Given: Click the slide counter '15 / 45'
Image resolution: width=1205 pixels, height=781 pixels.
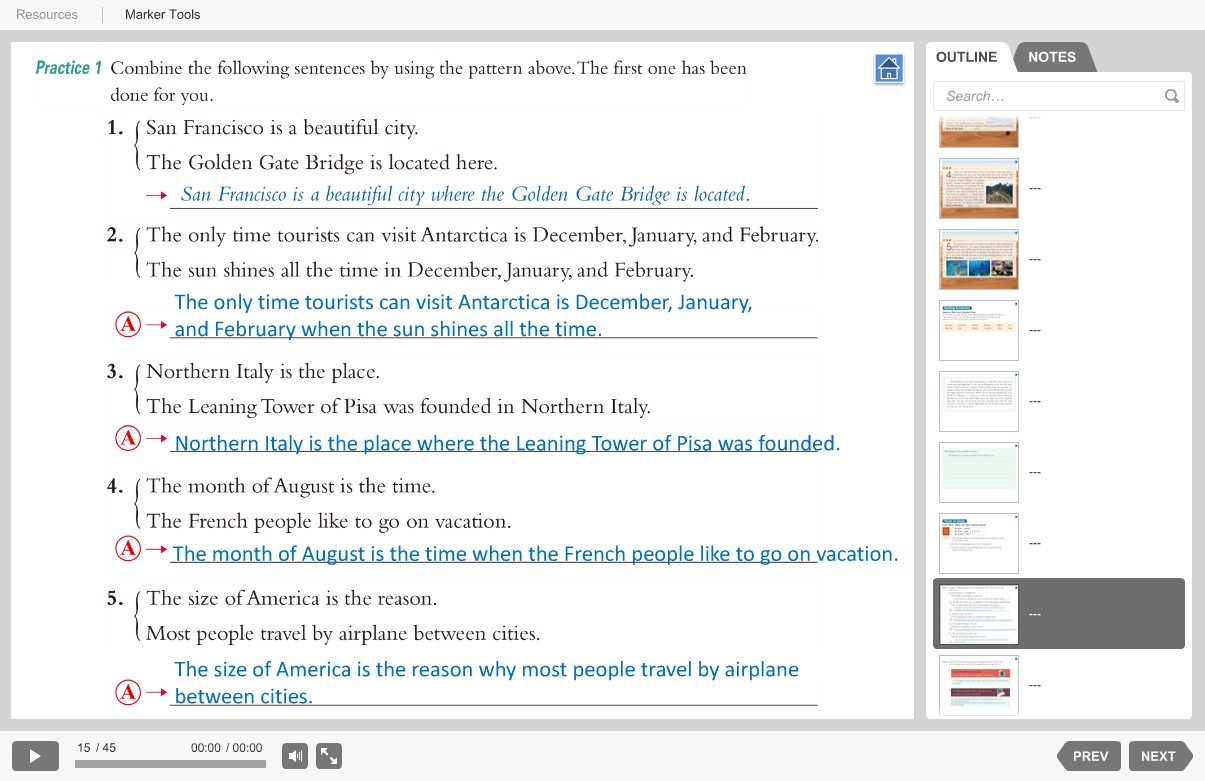Looking at the screenshot, I should point(97,748).
